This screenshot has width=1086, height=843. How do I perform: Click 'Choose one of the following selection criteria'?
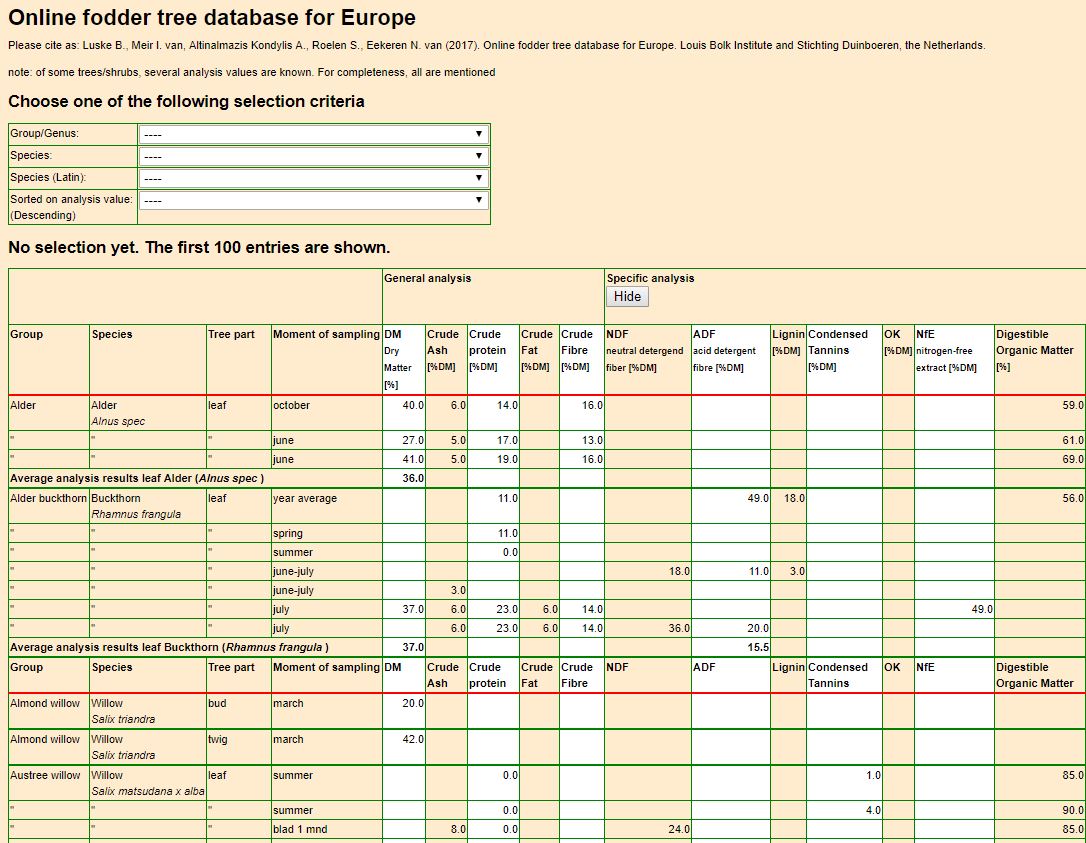pyautogui.click(x=186, y=101)
